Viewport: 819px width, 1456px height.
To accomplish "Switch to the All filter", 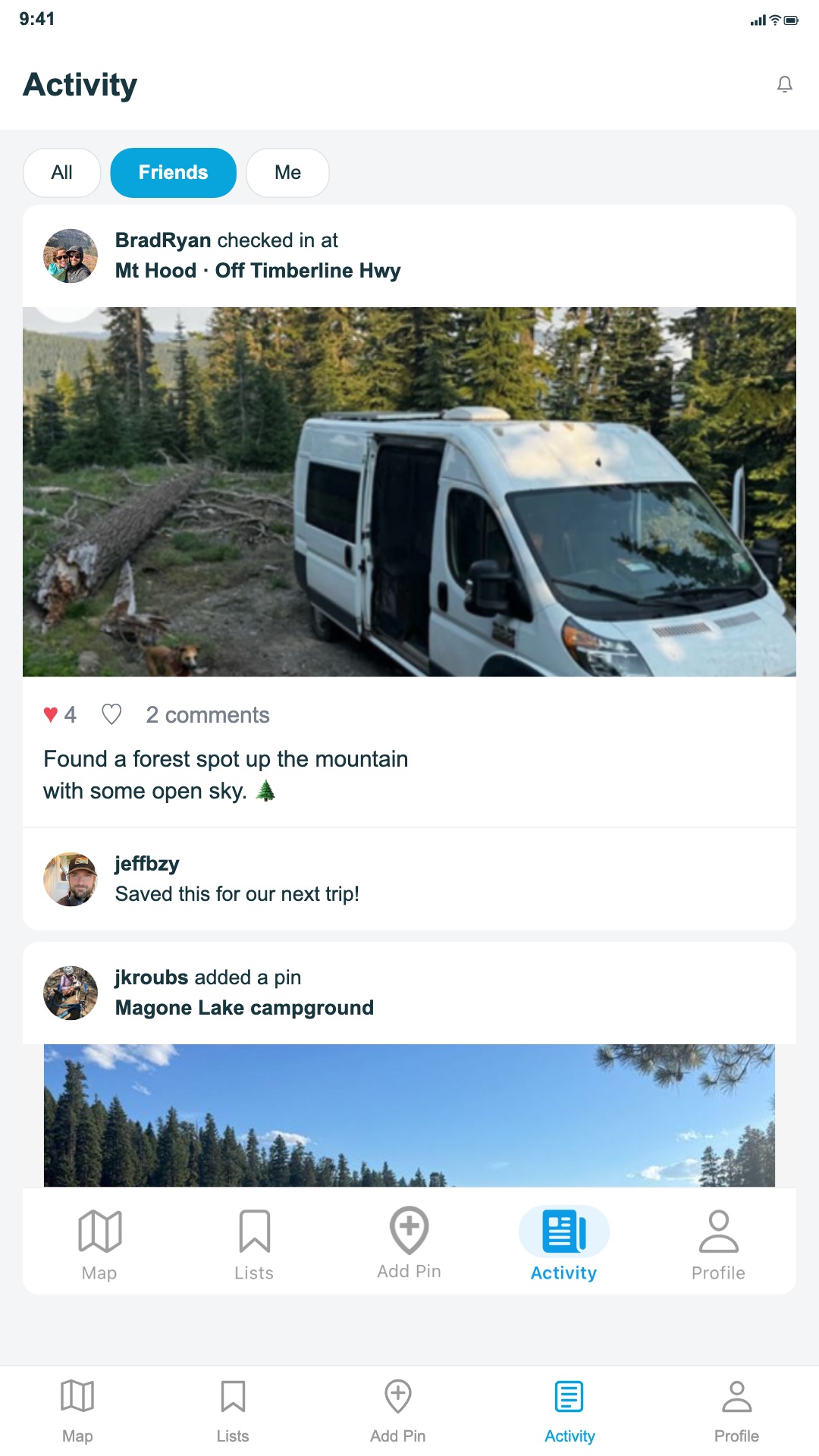I will [x=62, y=173].
